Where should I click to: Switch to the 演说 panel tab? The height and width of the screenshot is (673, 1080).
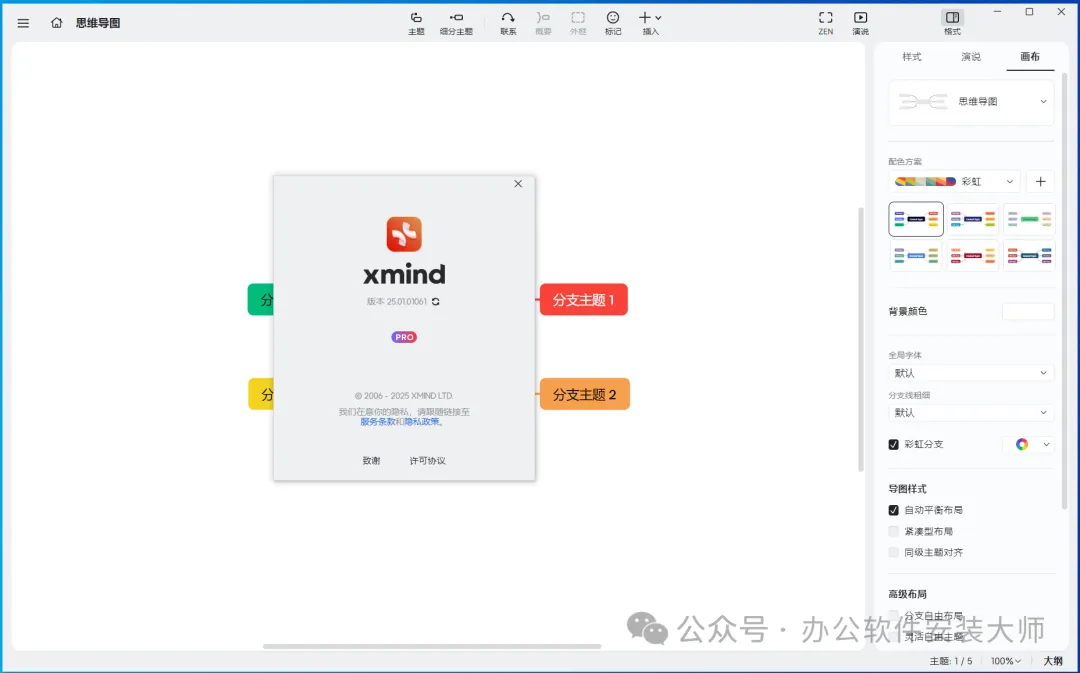[x=971, y=56]
